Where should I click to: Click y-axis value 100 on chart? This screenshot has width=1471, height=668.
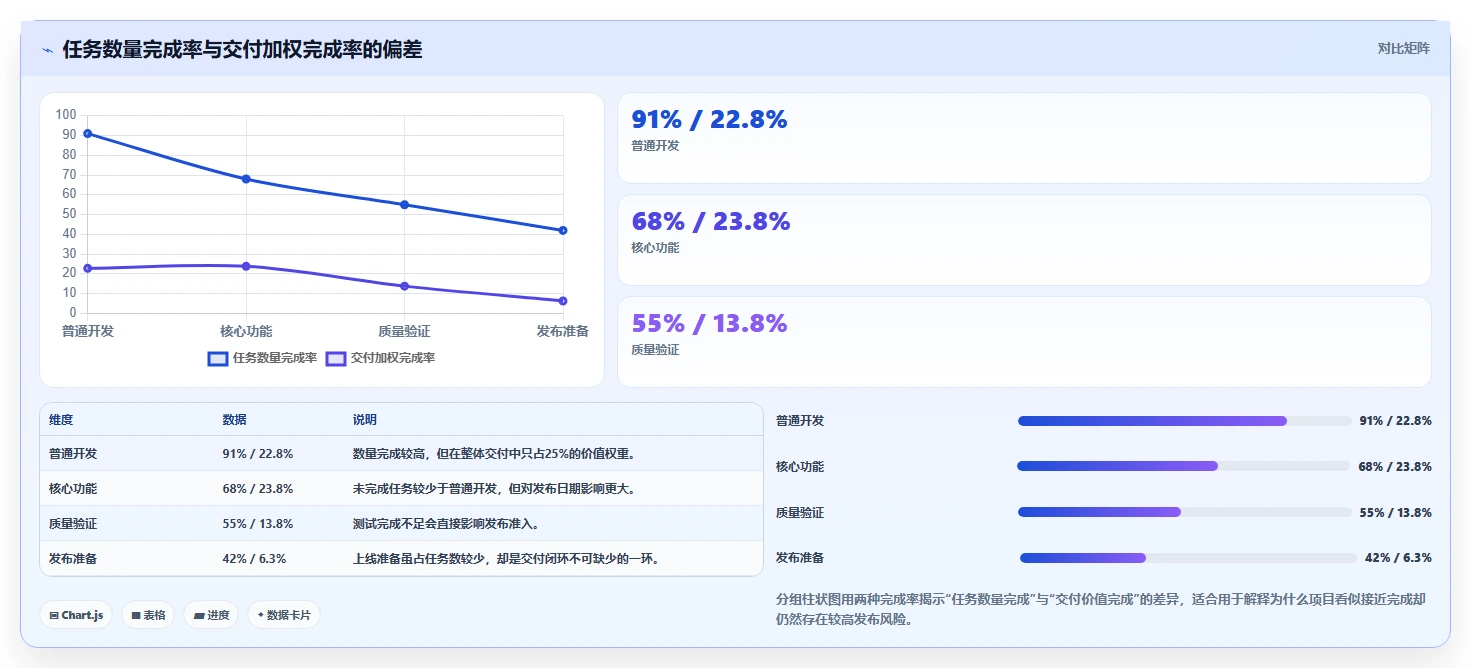[x=67, y=115]
